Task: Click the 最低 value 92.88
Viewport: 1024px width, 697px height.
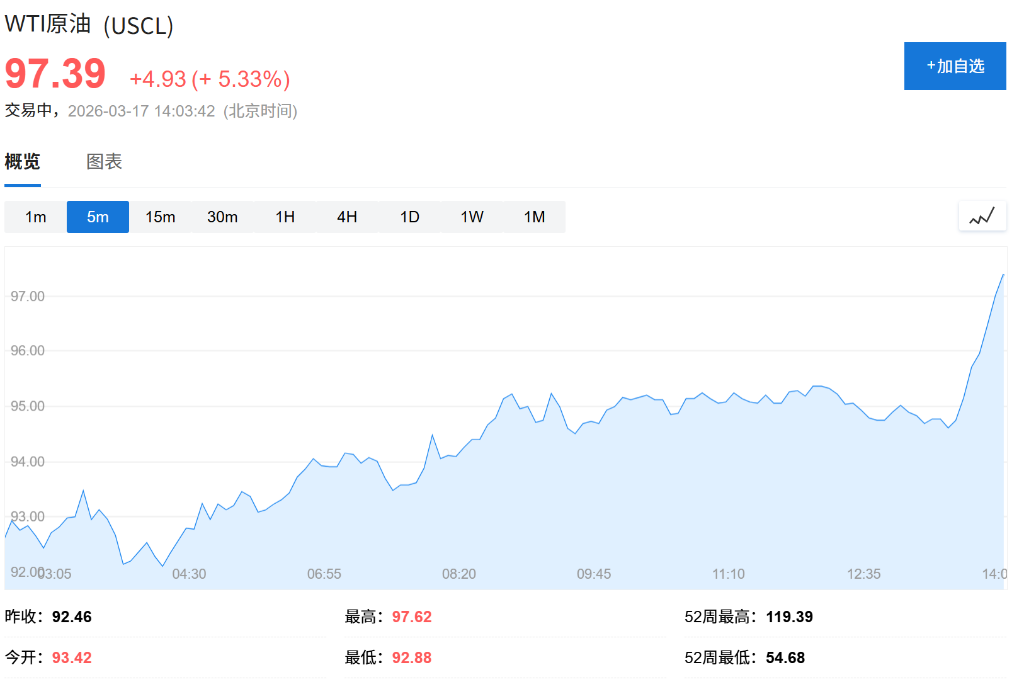Action: (x=410, y=658)
